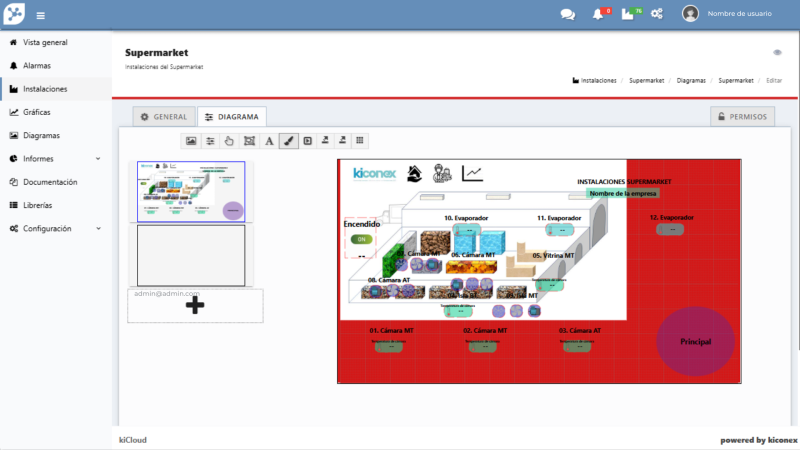Select the image insert tool
The height and width of the screenshot is (450, 800).
191,141
